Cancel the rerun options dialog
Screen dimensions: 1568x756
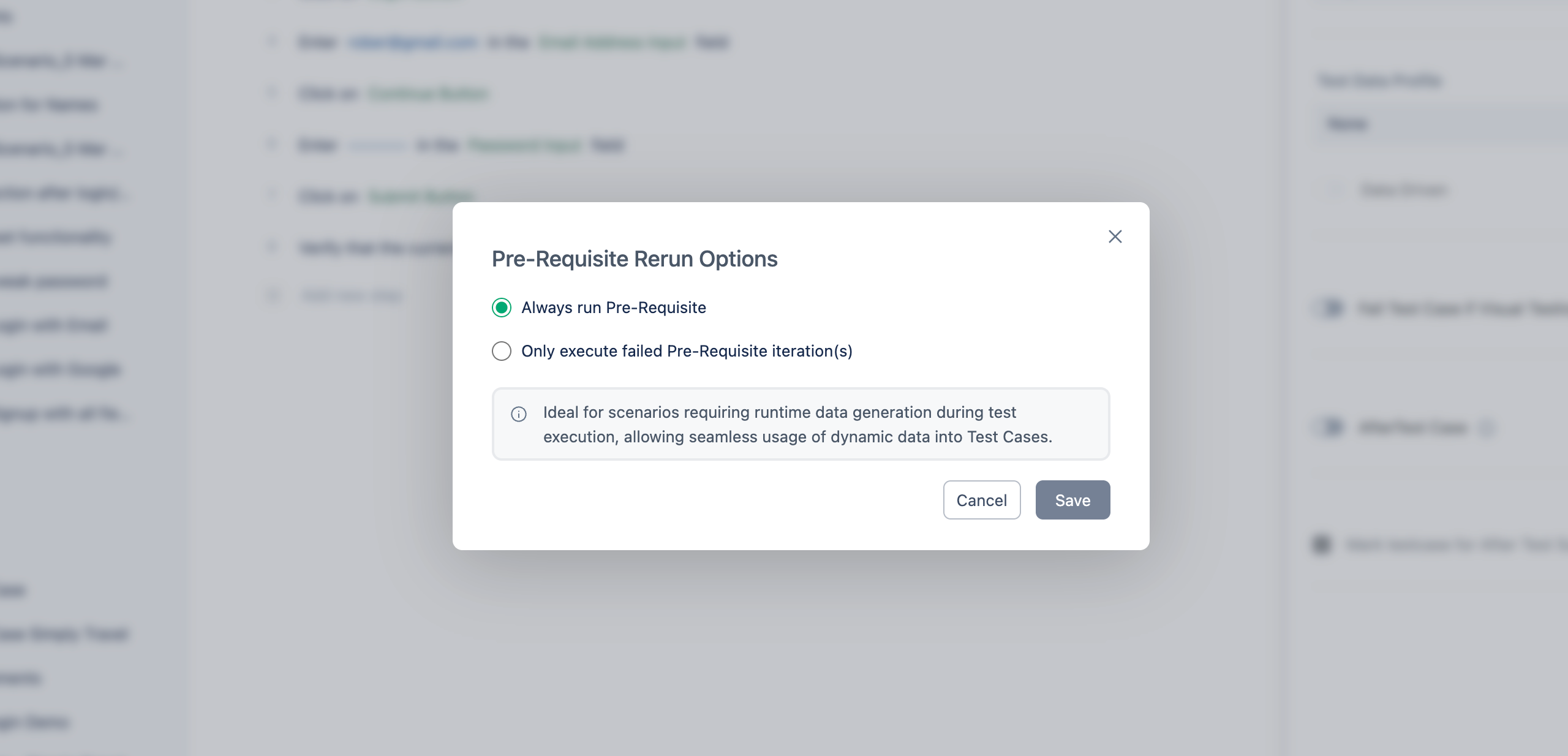click(982, 500)
